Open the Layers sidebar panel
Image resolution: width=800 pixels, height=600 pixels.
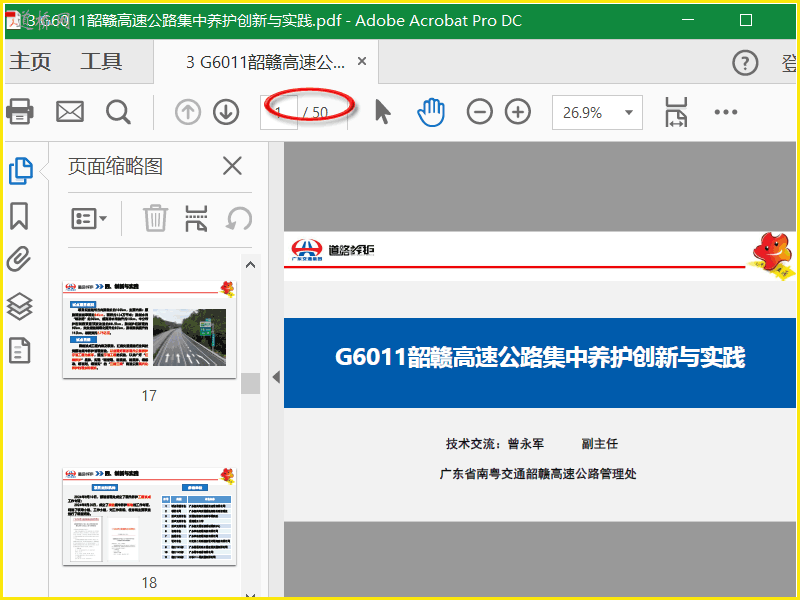coord(19,306)
